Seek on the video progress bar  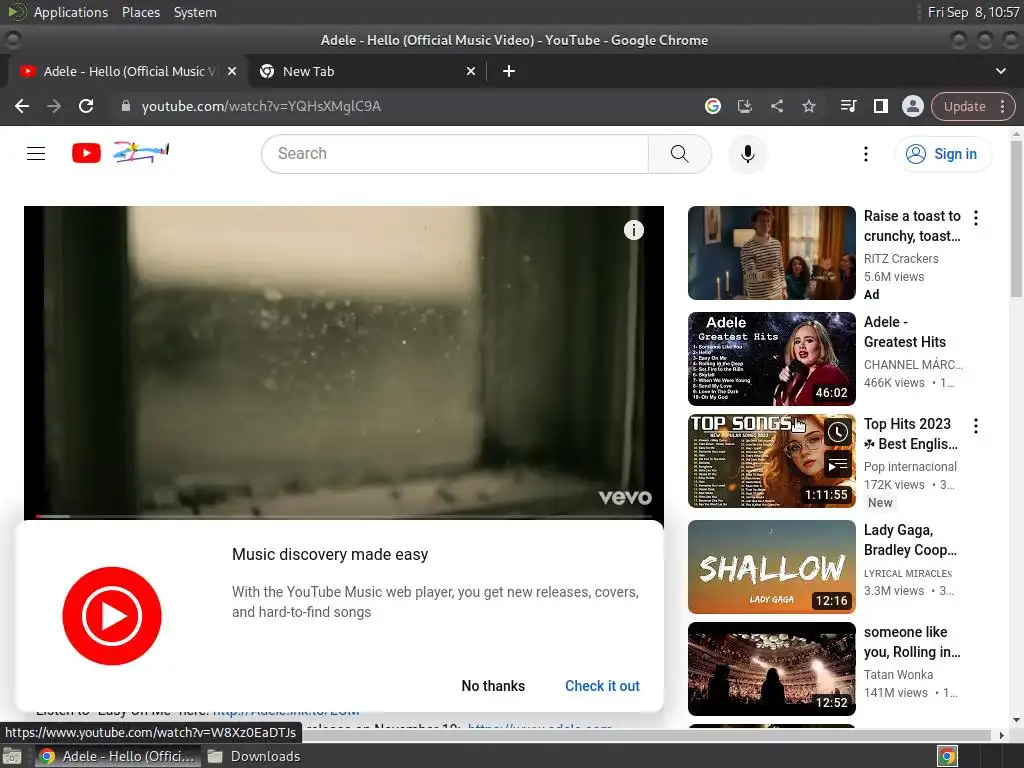coord(344,516)
